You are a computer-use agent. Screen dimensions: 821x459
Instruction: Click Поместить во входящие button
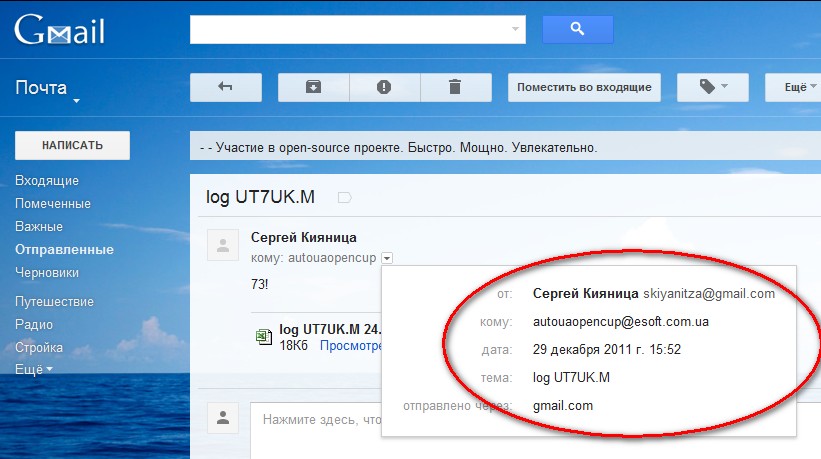pyautogui.click(x=584, y=87)
